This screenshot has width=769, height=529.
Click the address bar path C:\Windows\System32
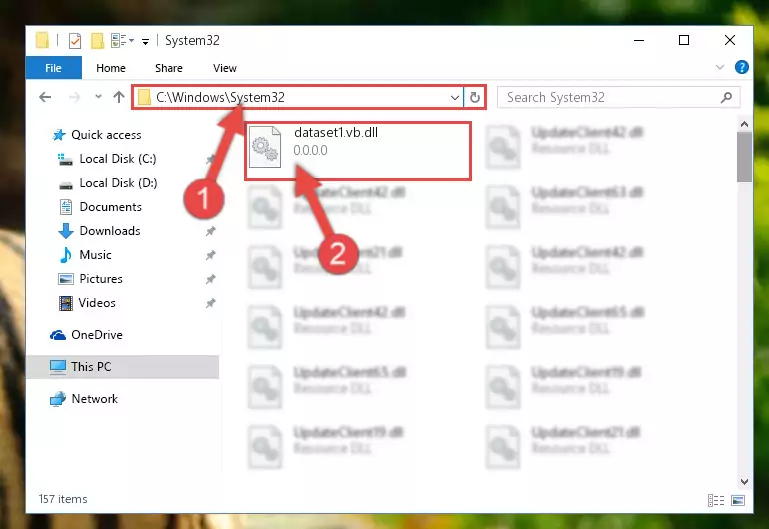(220, 97)
